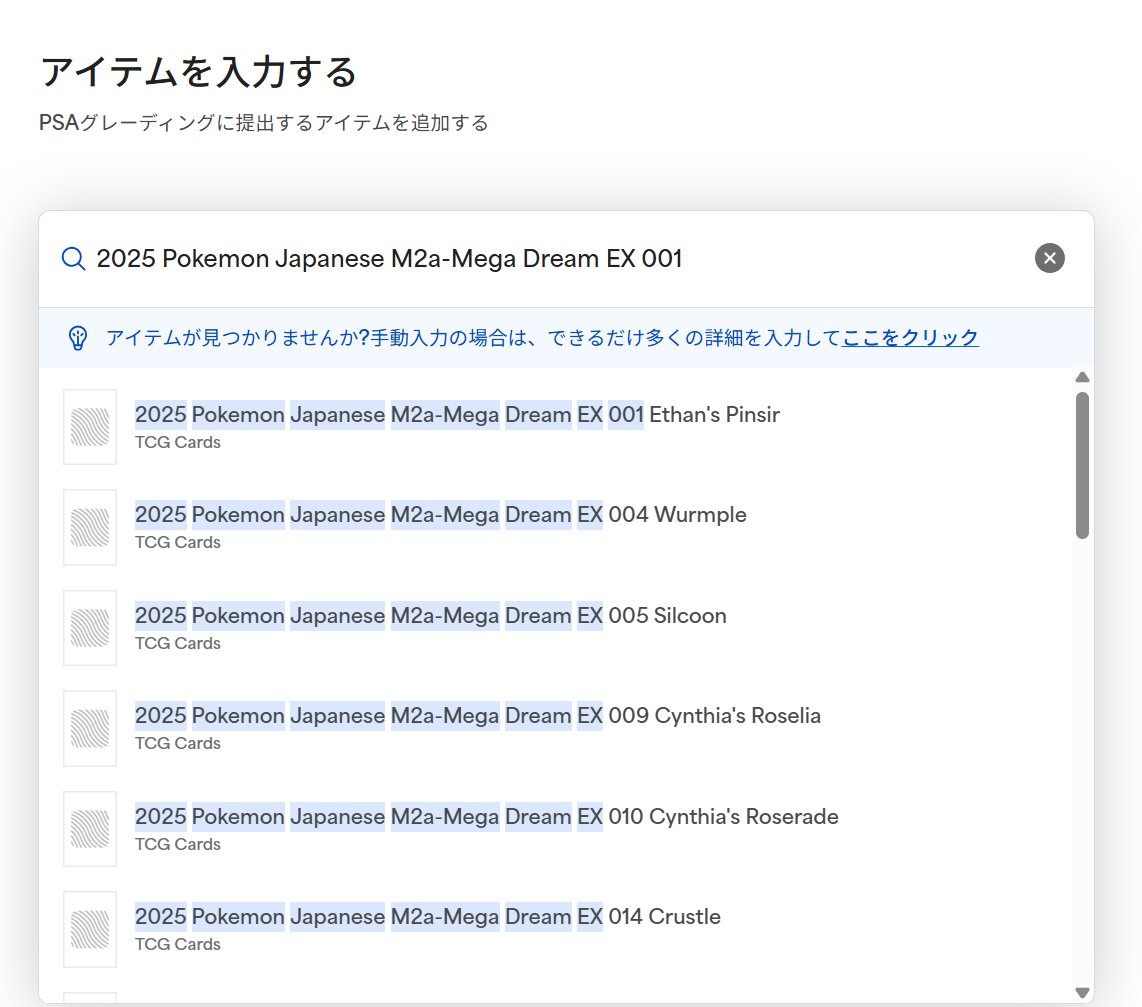Click the results list scrollbar thumb

coord(1082,465)
